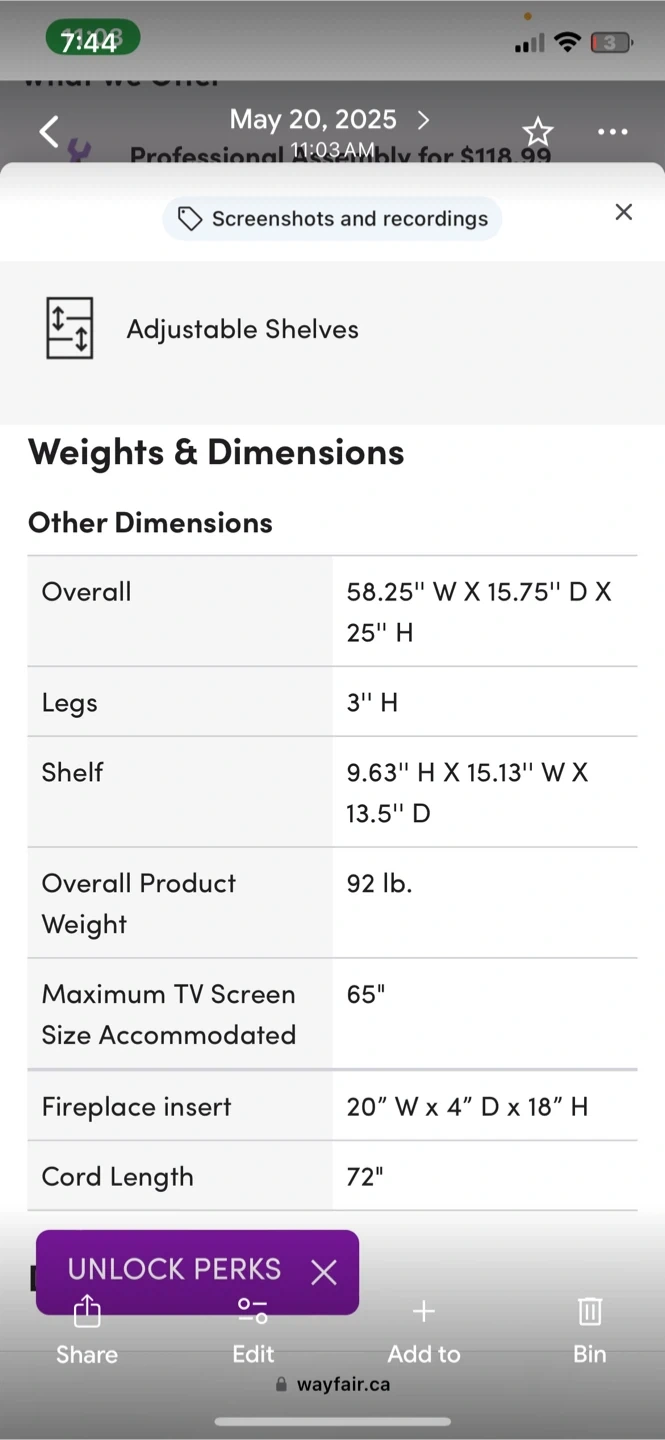Tap the wayfair.ca address label

[332, 1384]
